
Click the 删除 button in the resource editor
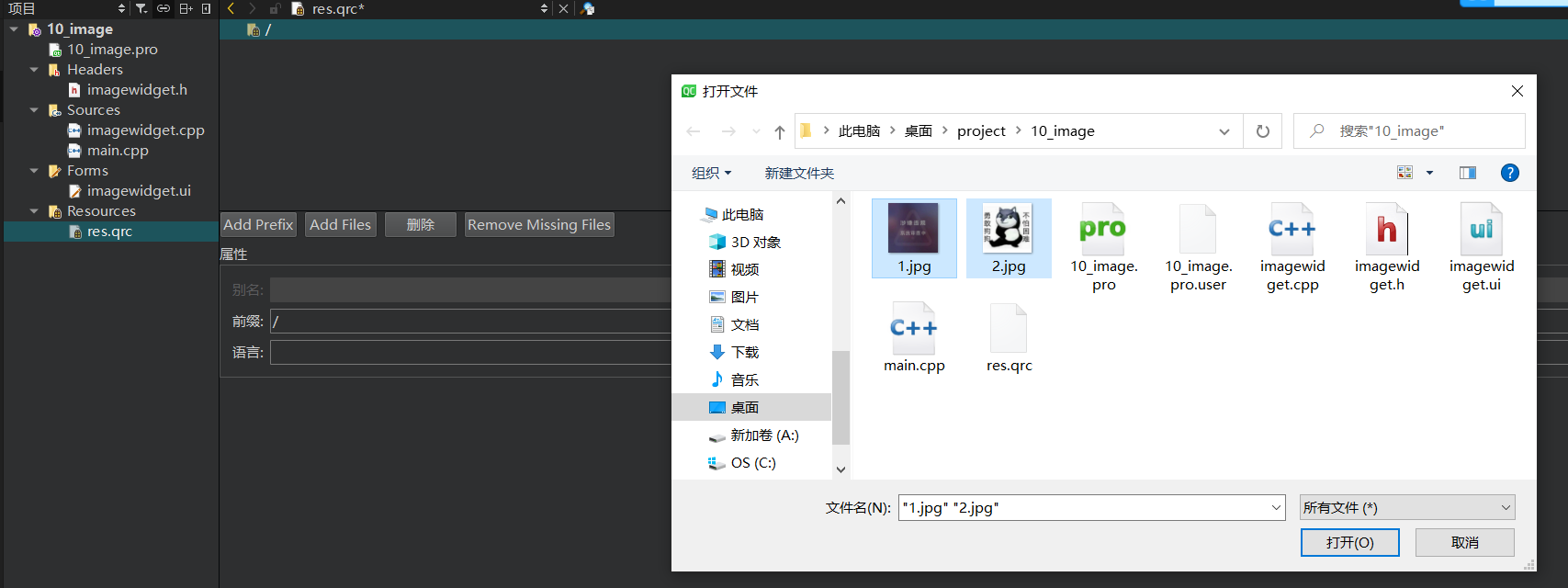coord(420,224)
